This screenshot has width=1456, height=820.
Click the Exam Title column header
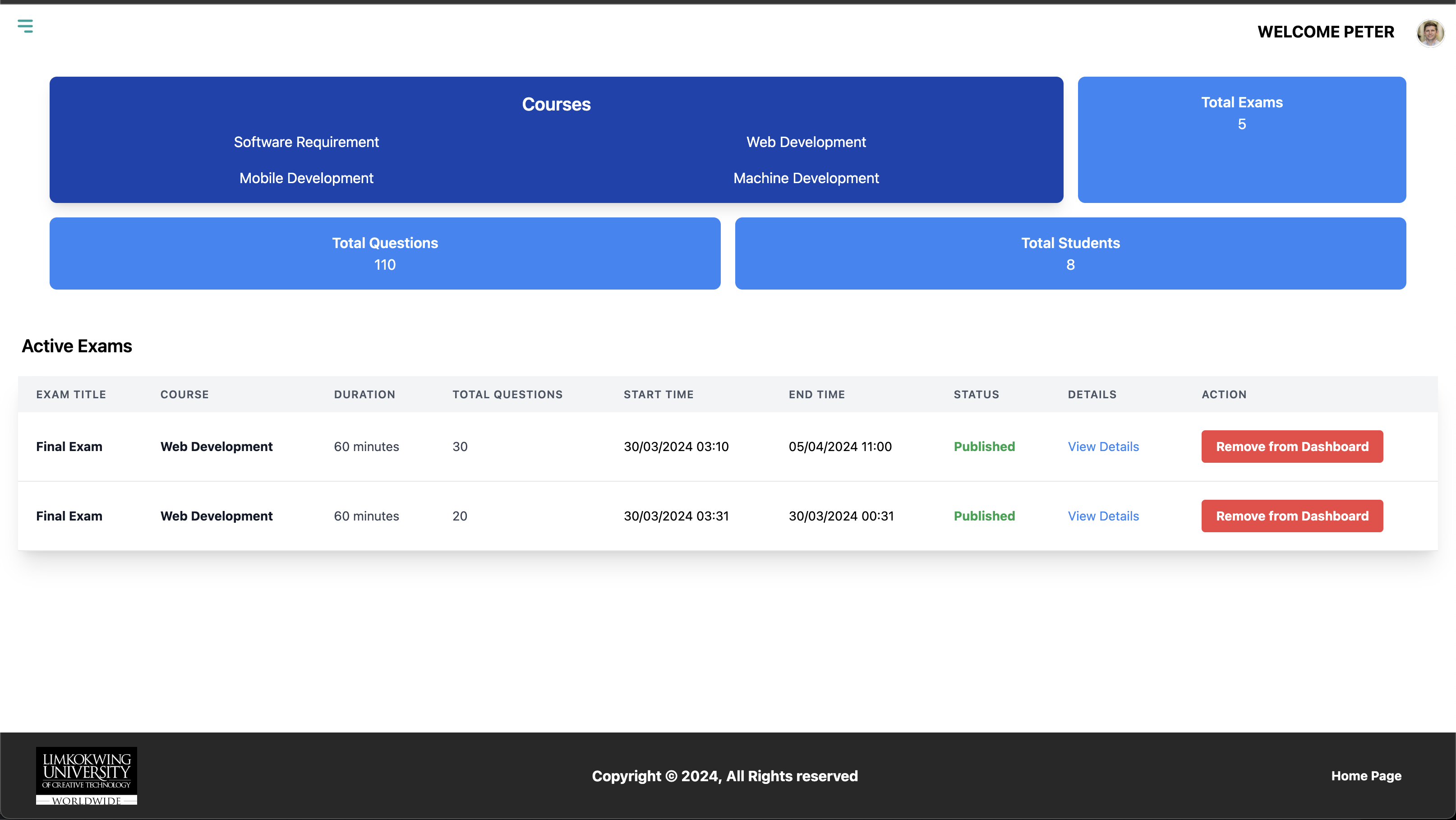pos(71,395)
